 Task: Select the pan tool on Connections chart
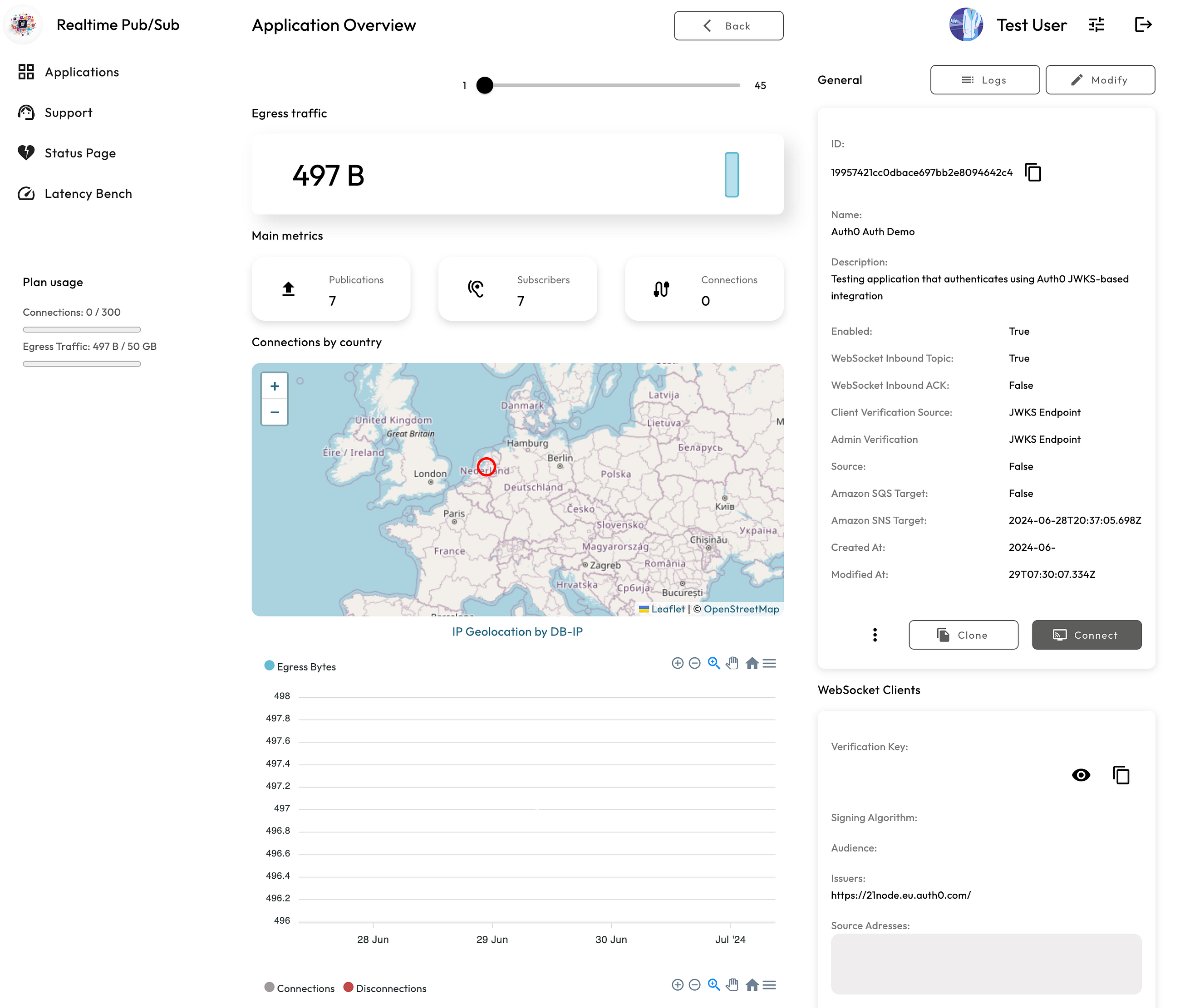[733, 985]
